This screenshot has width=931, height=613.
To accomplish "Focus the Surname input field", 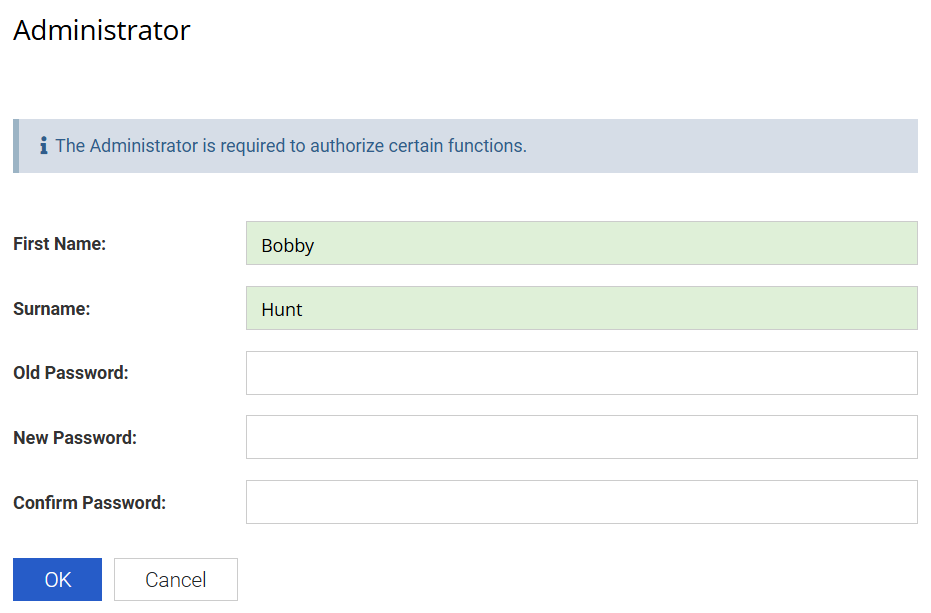I will [581, 309].
